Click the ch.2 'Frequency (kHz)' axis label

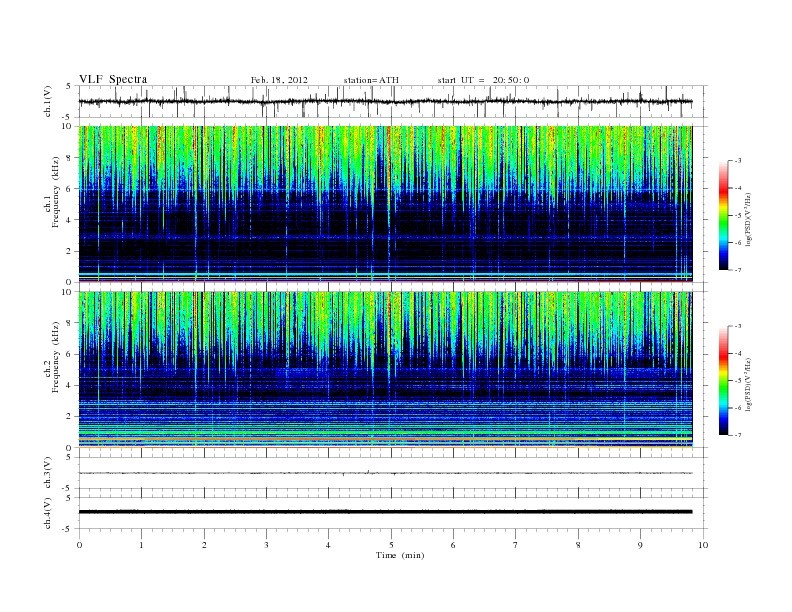tap(55, 356)
